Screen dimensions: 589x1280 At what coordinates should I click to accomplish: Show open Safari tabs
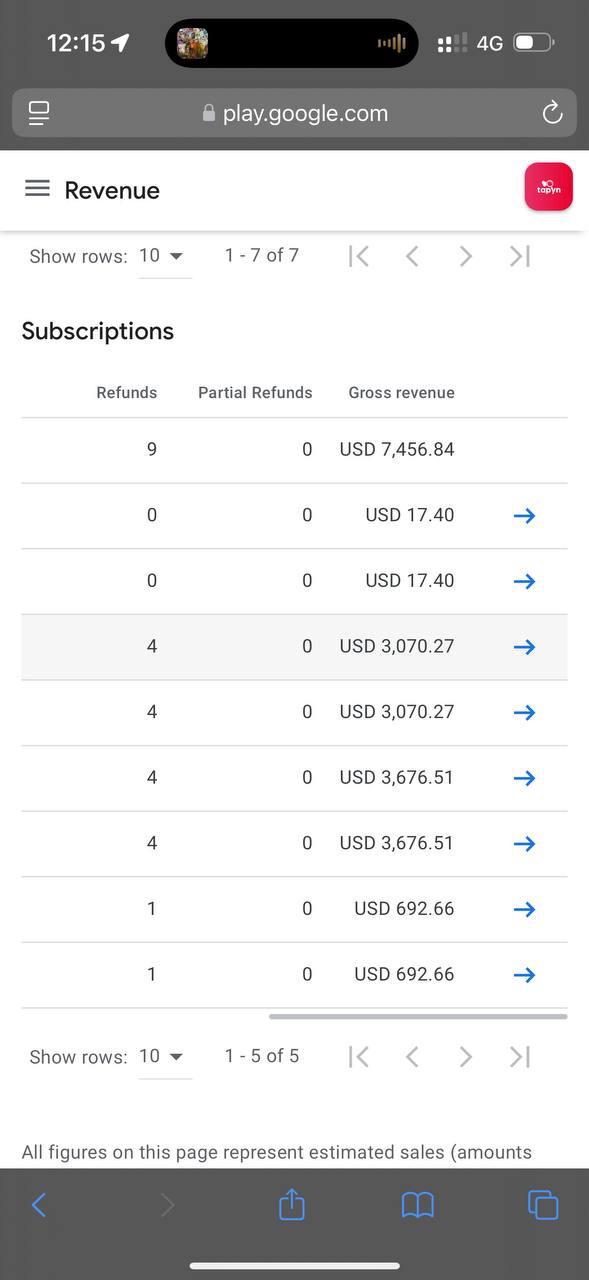543,1205
